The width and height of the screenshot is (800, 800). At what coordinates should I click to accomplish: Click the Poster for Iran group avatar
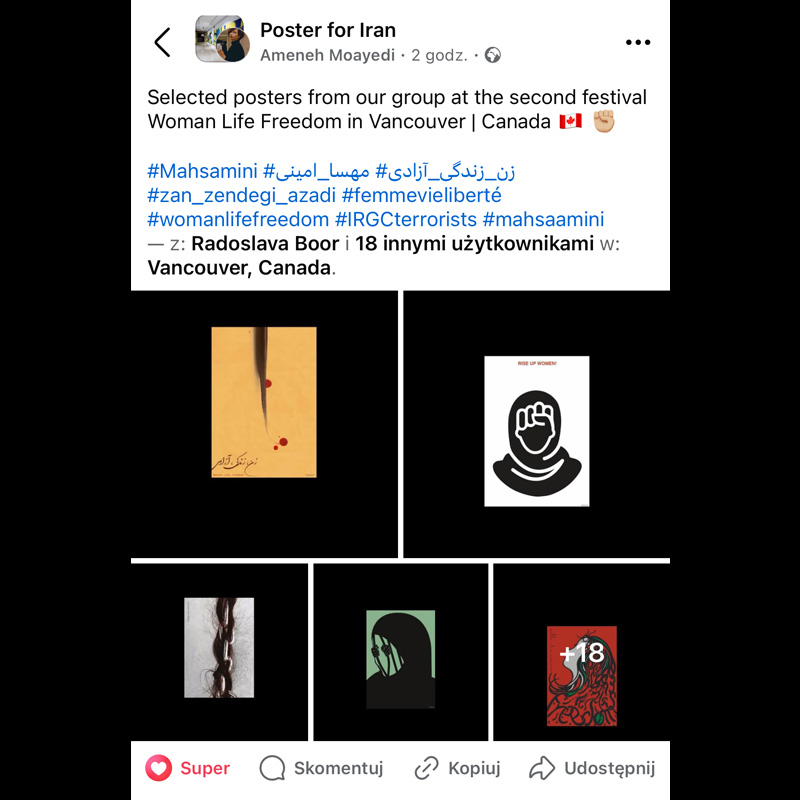(222, 39)
